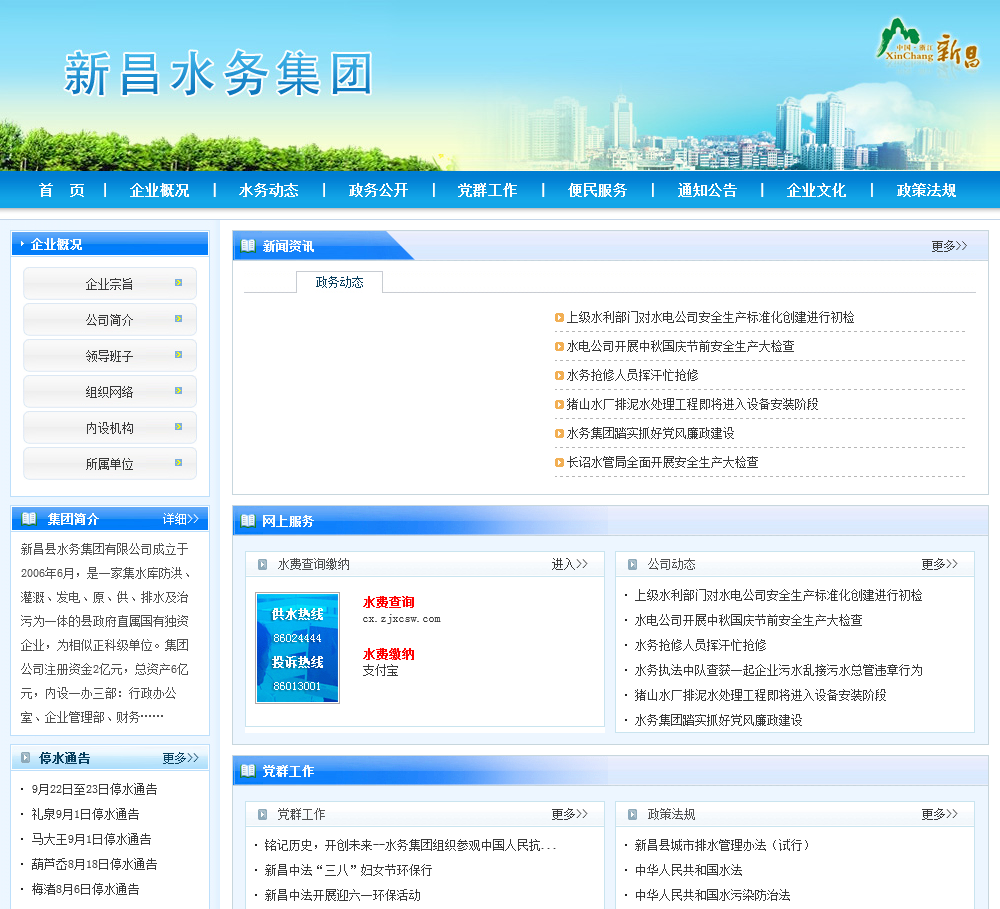1000x909 pixels.
Task: Click the book icon beside 集团简介
Action: pyautogui.click(x=29, y=519)
